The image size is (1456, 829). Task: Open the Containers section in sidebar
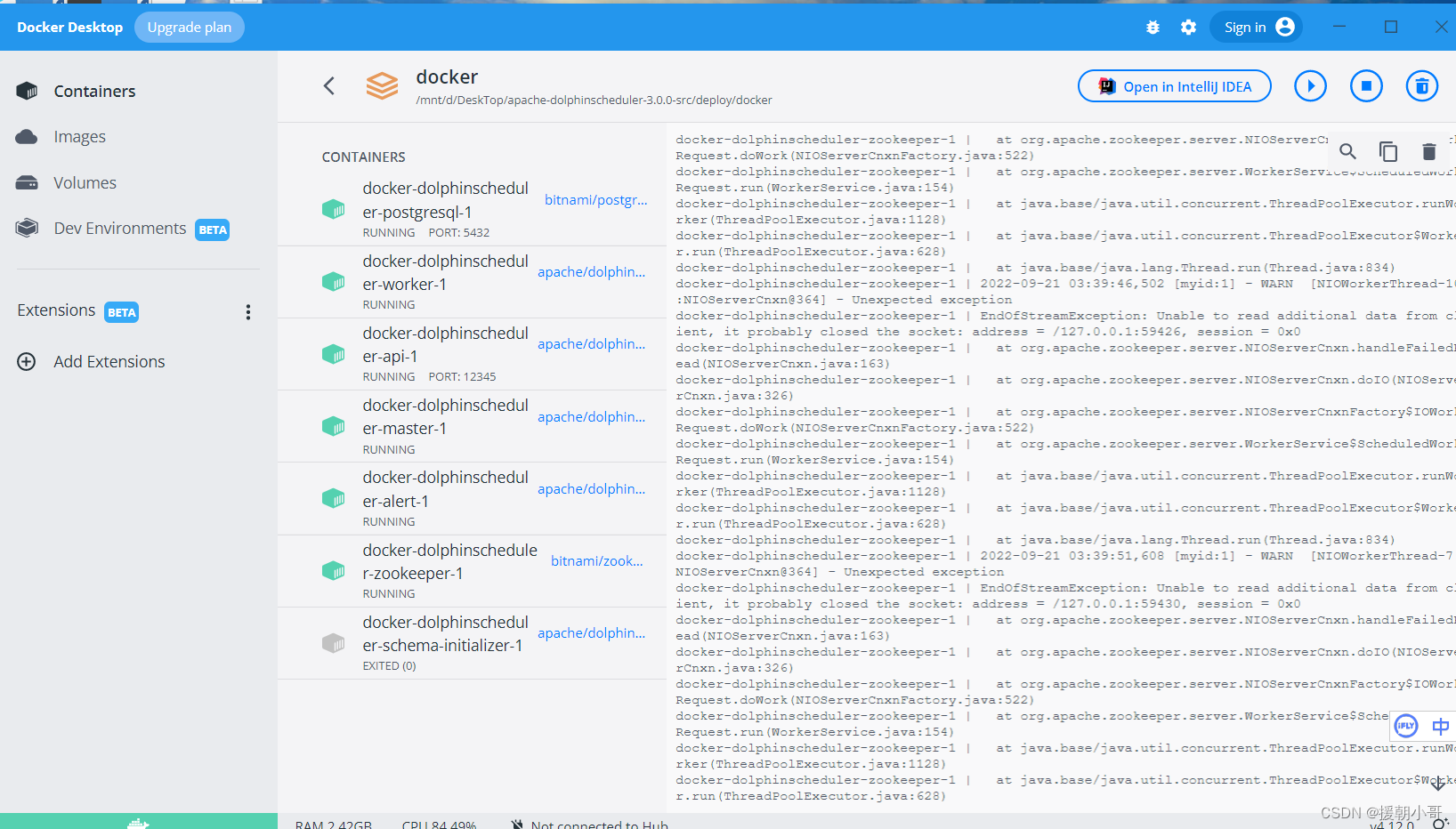pos(94,91)
